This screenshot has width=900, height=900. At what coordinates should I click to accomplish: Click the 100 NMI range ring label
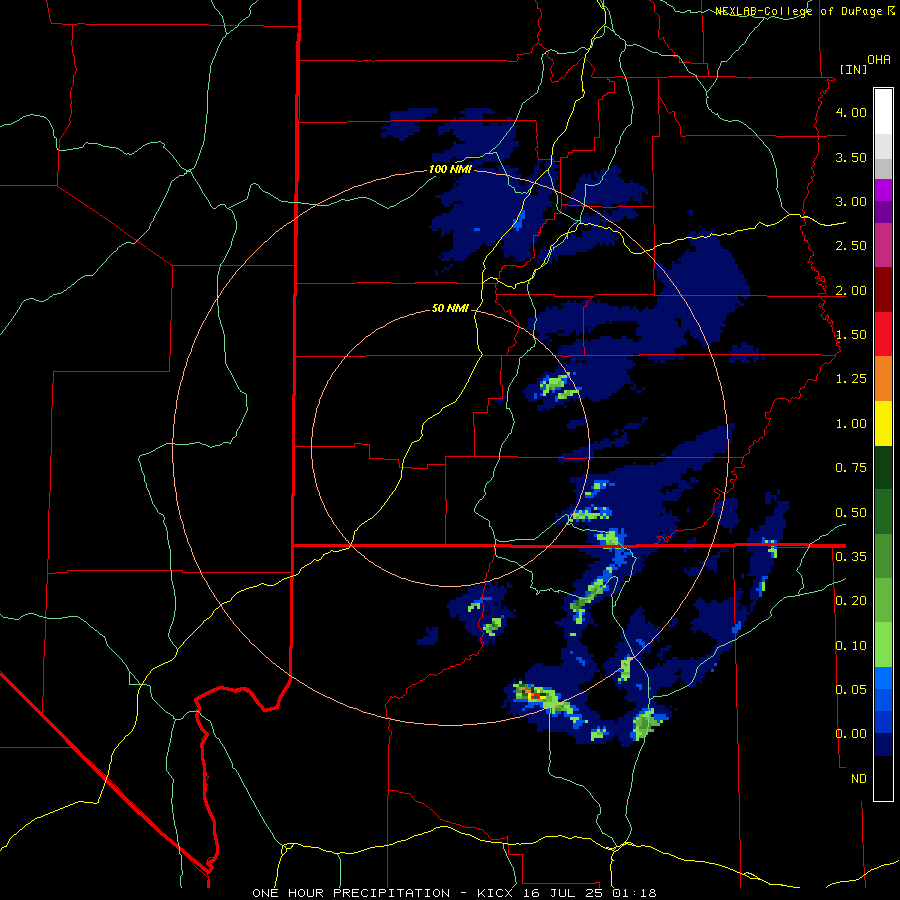[x=450, y=169]
